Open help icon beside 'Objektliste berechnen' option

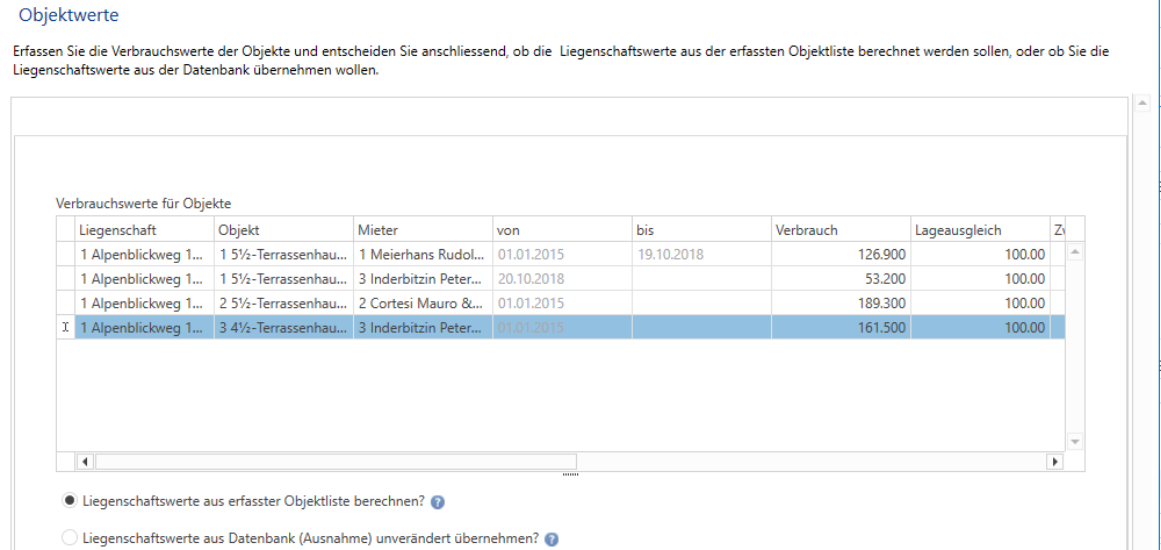tap(438, 502)
